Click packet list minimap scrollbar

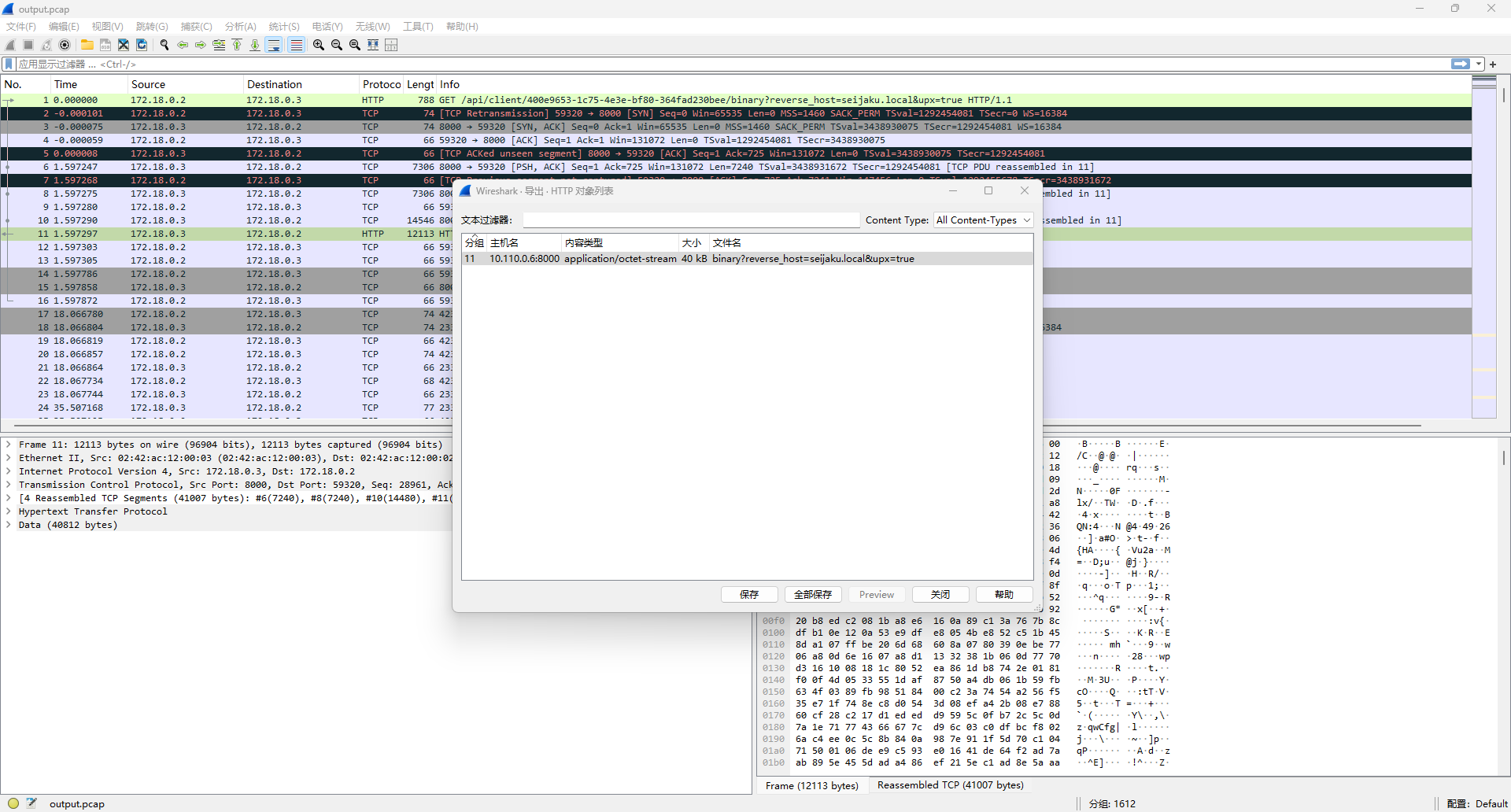(x=1484, y=246)
